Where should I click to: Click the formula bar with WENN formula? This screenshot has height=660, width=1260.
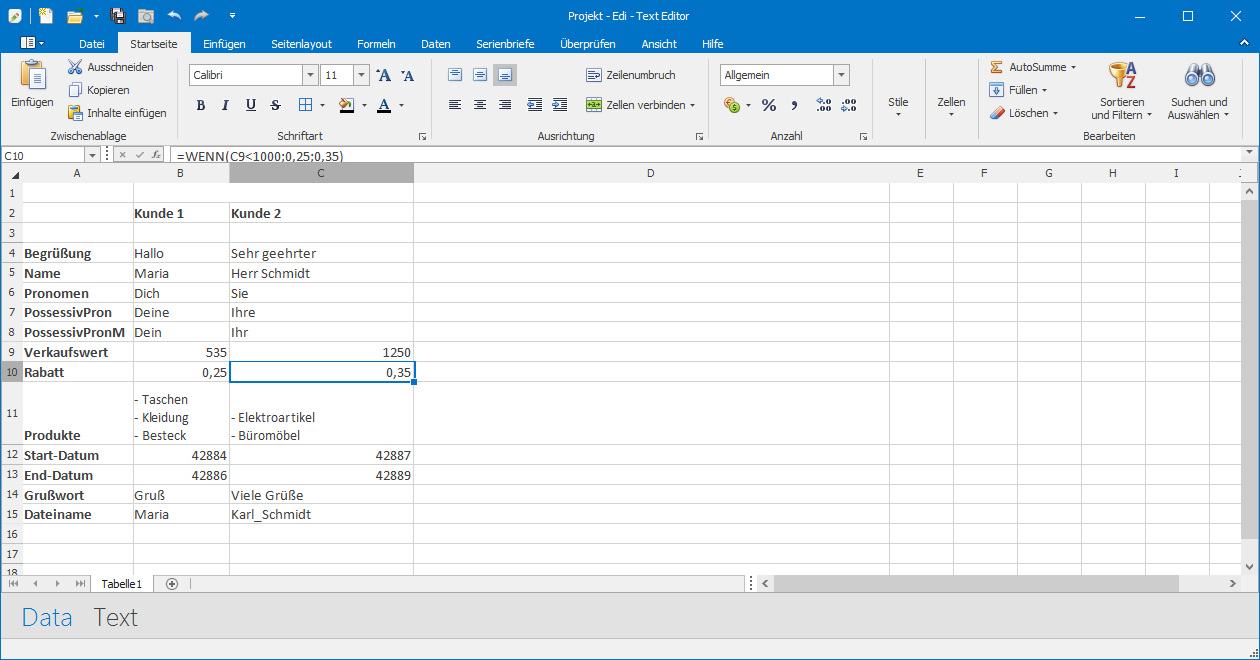705,155
